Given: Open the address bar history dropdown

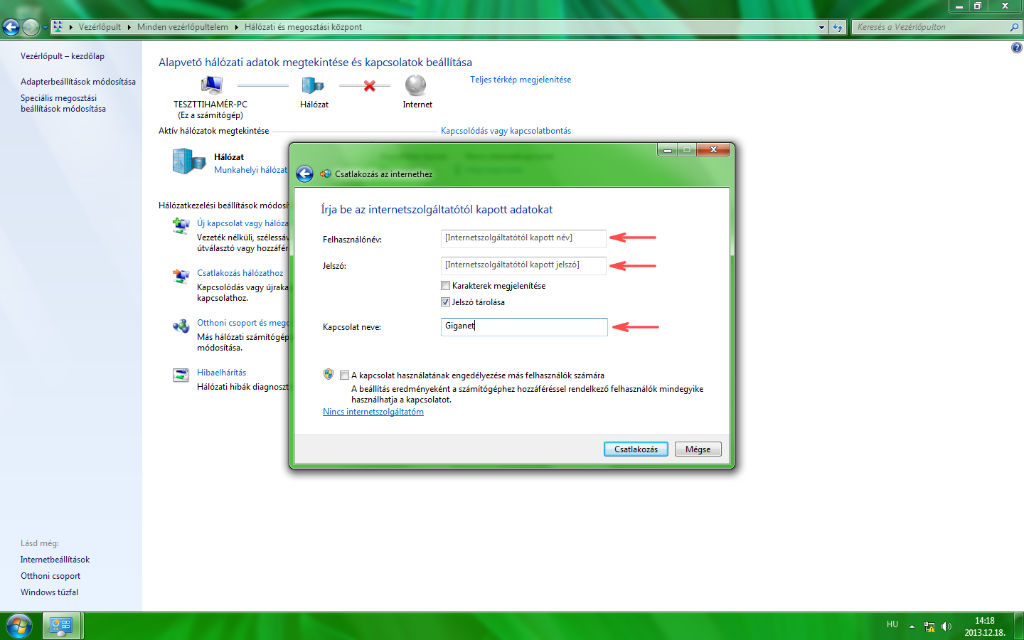Looking at the screenshot, I should tap(822, 27).
